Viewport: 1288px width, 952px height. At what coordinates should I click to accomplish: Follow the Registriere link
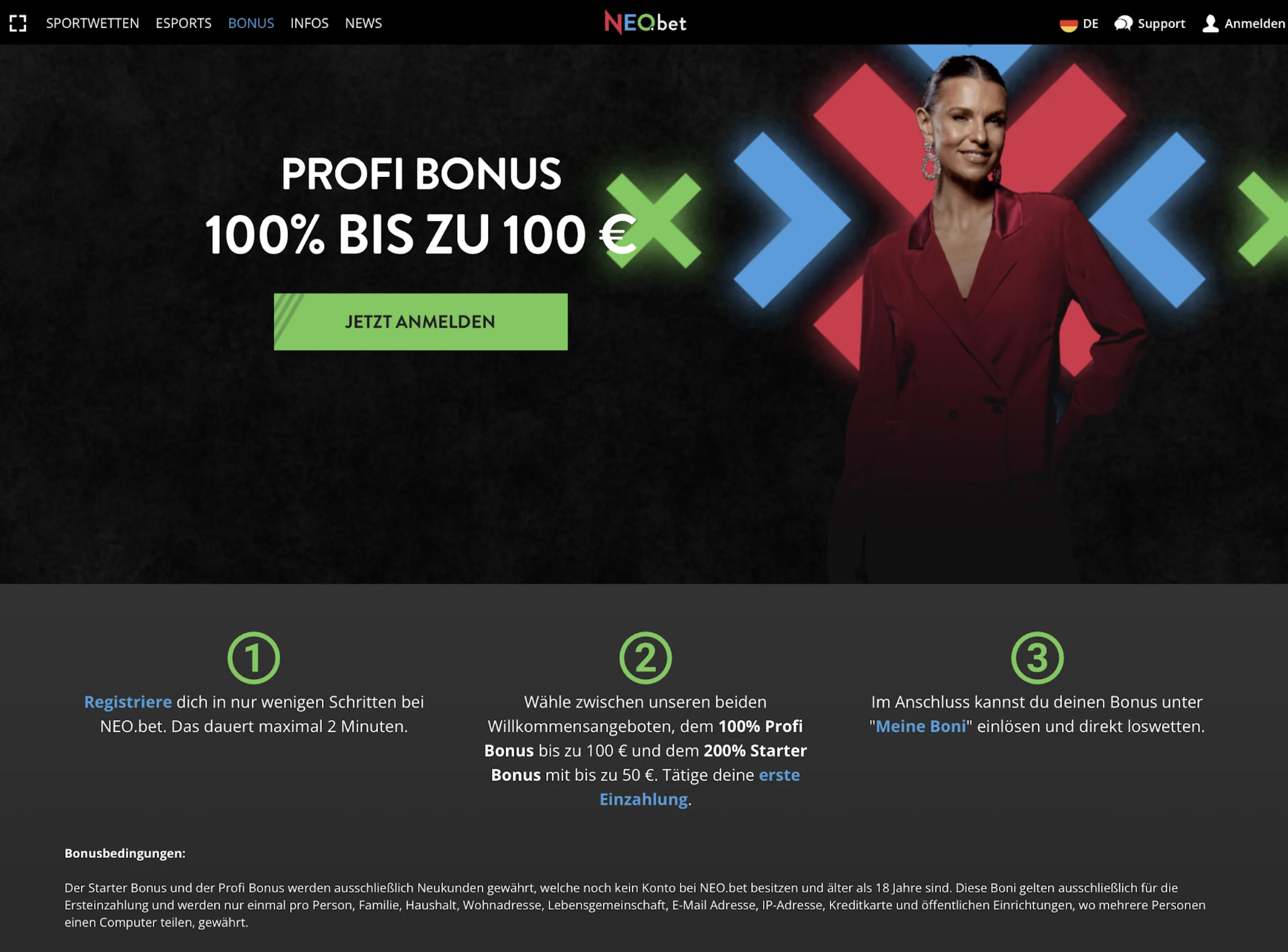(x=128, y=702)
